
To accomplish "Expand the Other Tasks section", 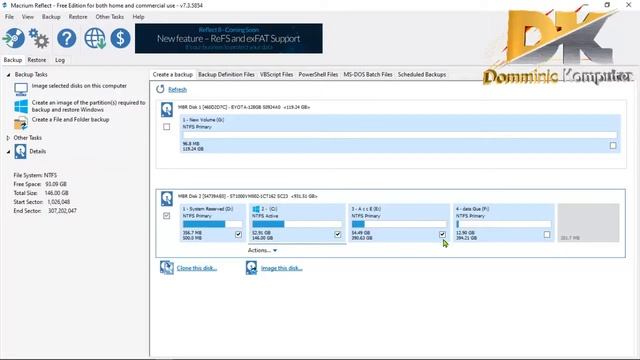I will [8, 138].
